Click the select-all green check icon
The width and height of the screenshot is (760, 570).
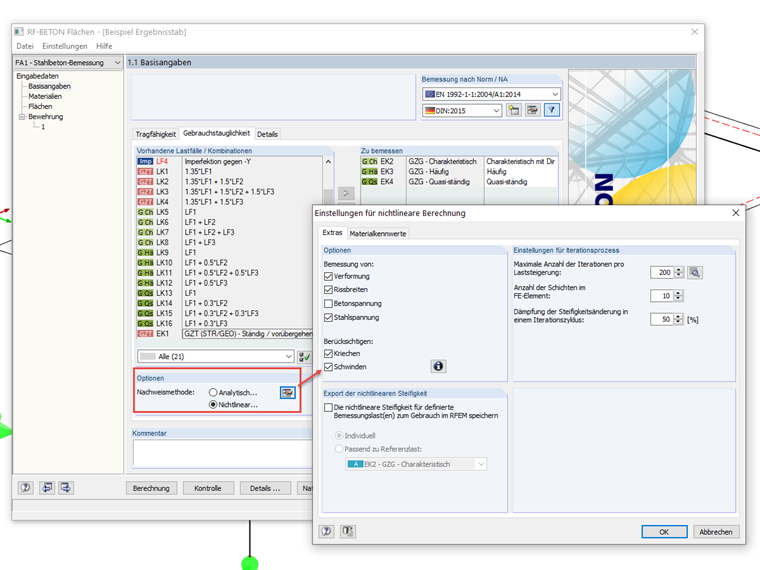pyautogui.click(x=304, y=357)
